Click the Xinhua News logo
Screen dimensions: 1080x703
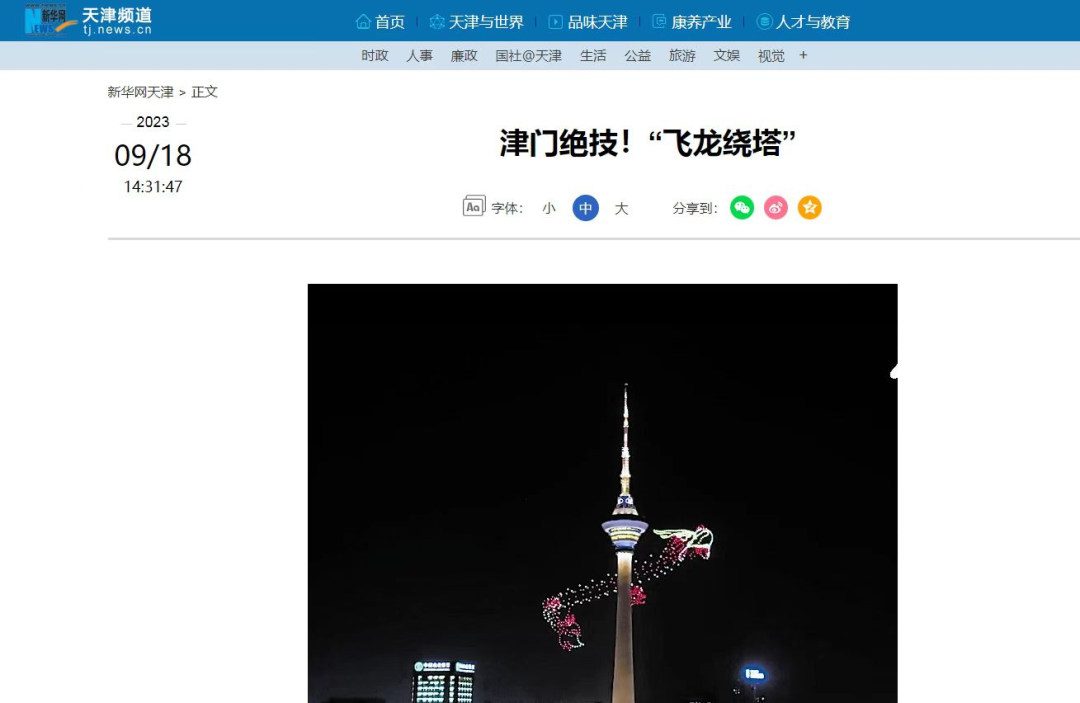coord(50,19)
